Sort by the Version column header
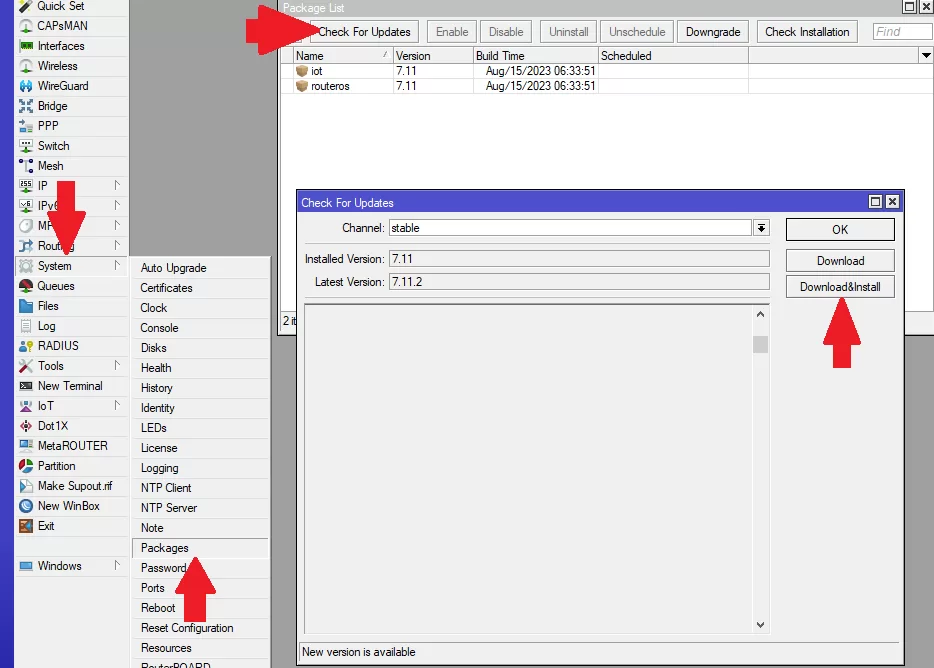 point(433,55)
